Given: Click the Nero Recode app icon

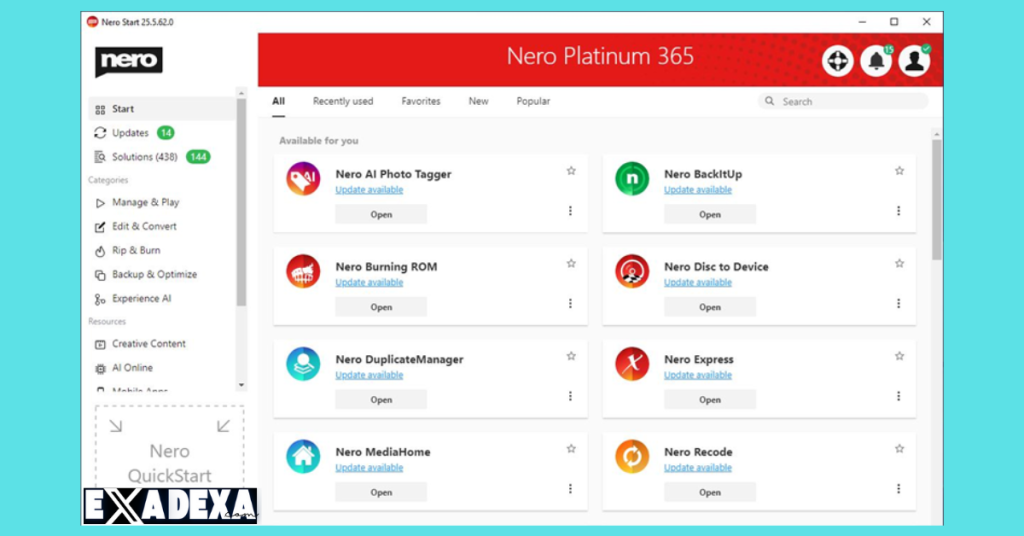Looking at the screenshot, I should (632, 457).
